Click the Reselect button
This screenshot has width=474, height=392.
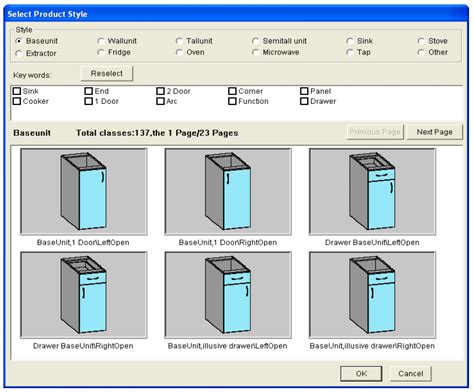107,73
